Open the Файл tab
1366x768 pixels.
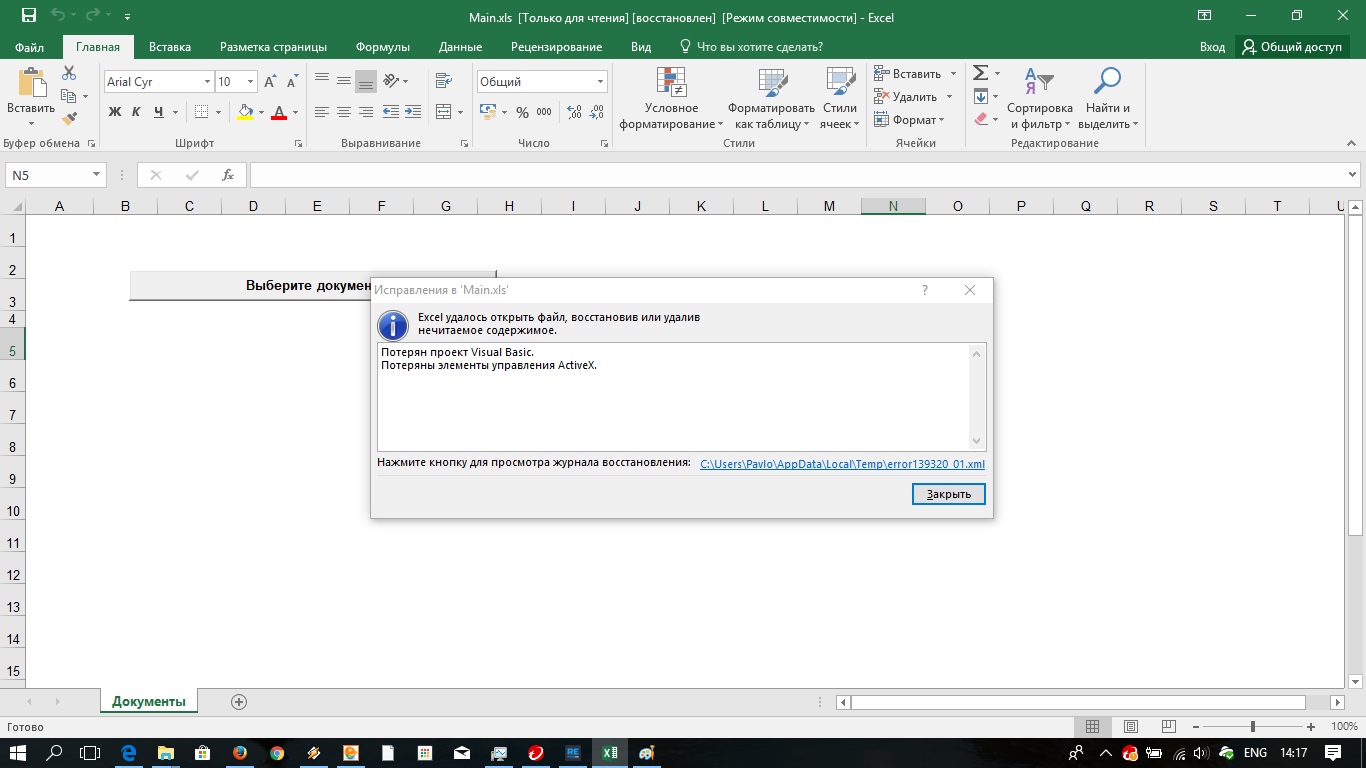pos(30,47)
